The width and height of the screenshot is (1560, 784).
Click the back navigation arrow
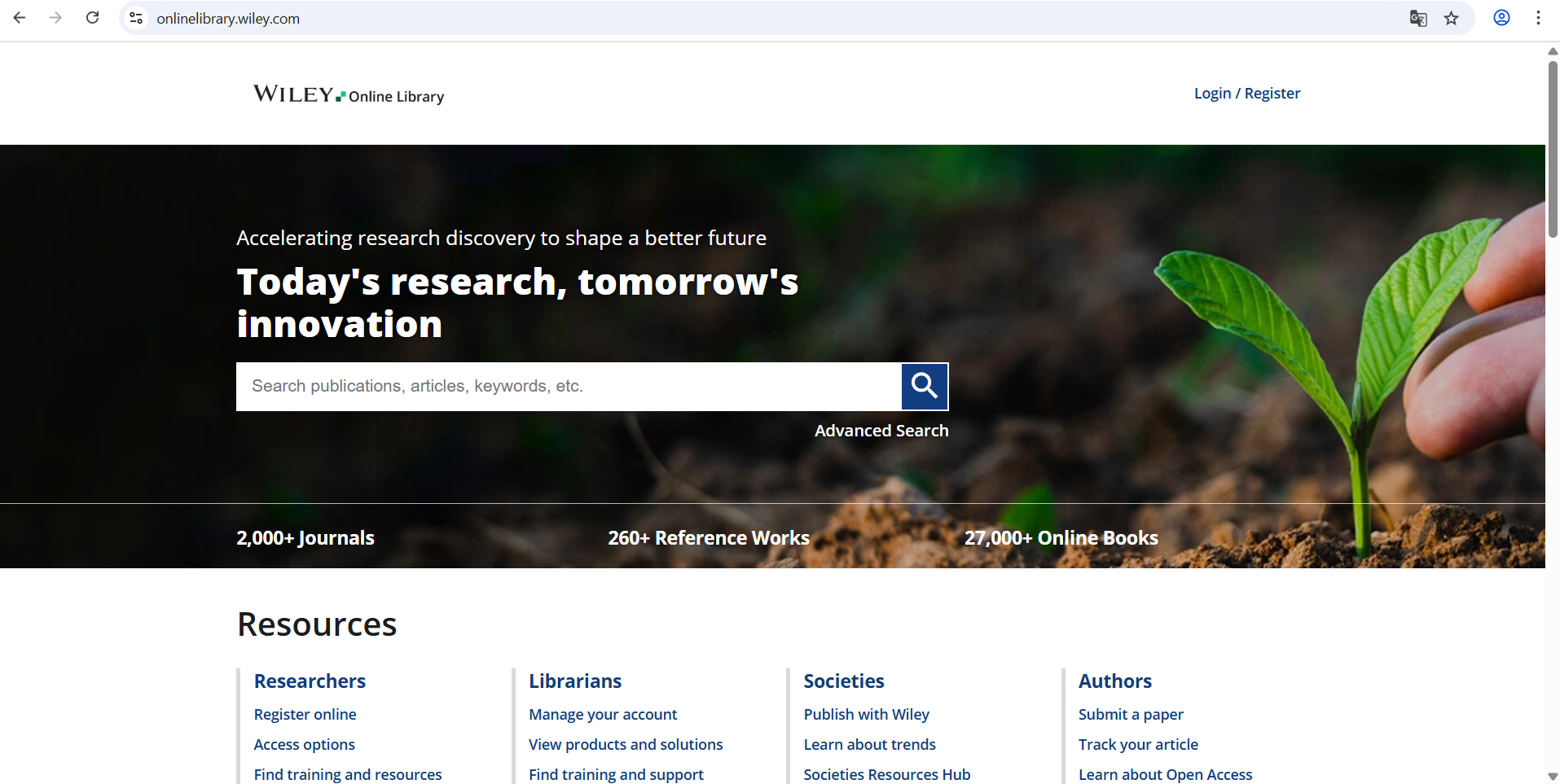click(x=20, y=17)
